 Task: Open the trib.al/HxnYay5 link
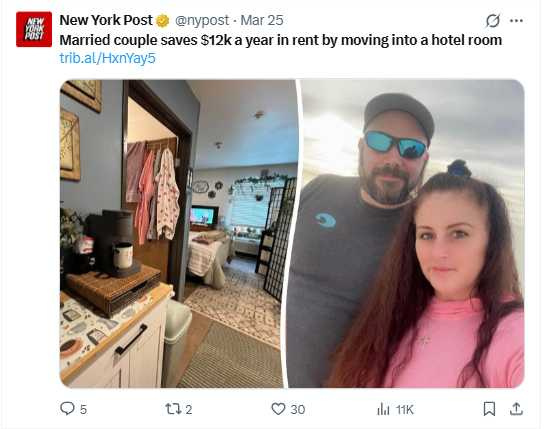107,58
